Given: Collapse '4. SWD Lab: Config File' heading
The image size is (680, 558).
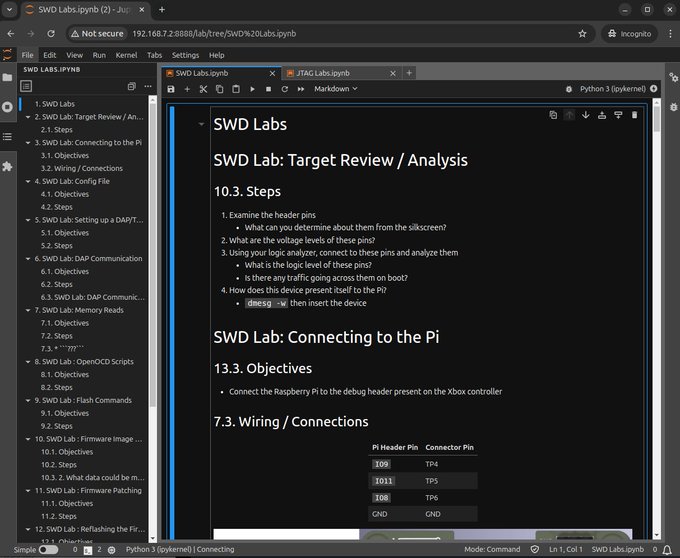Looking at the screenshot, I should (x=28, y=181).
